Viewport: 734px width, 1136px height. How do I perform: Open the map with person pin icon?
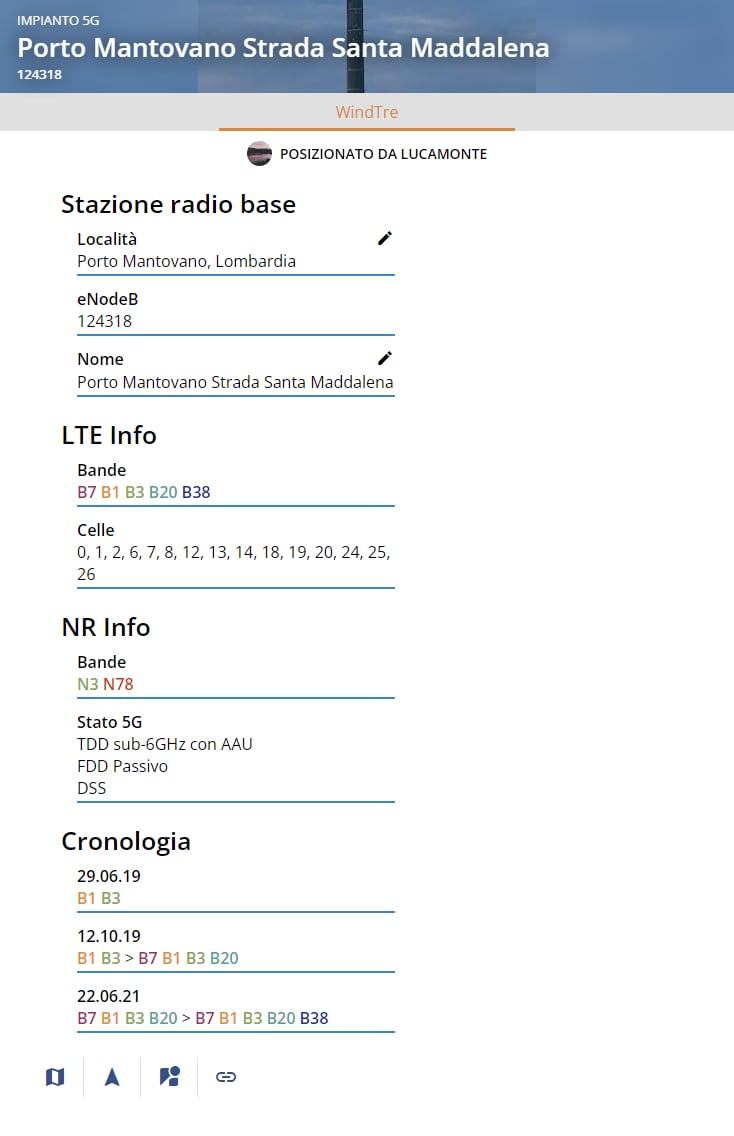(x=170, y=1077)
